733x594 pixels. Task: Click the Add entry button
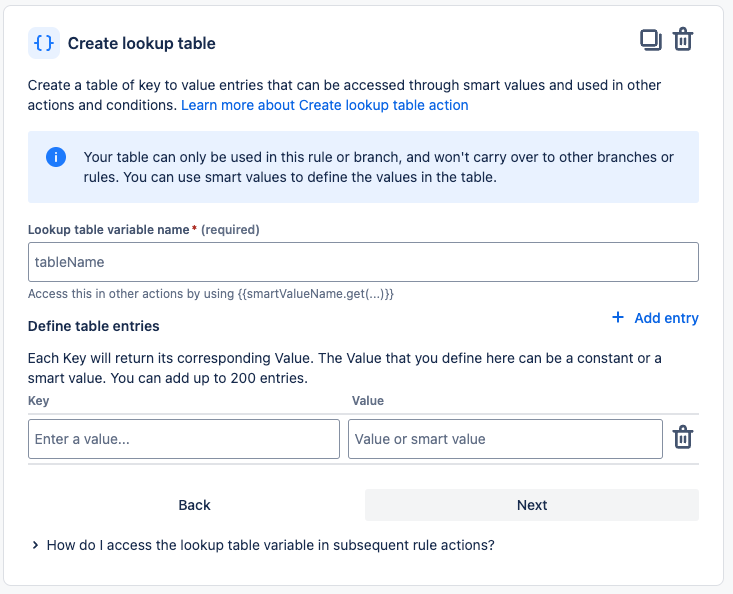click(656, 318)
